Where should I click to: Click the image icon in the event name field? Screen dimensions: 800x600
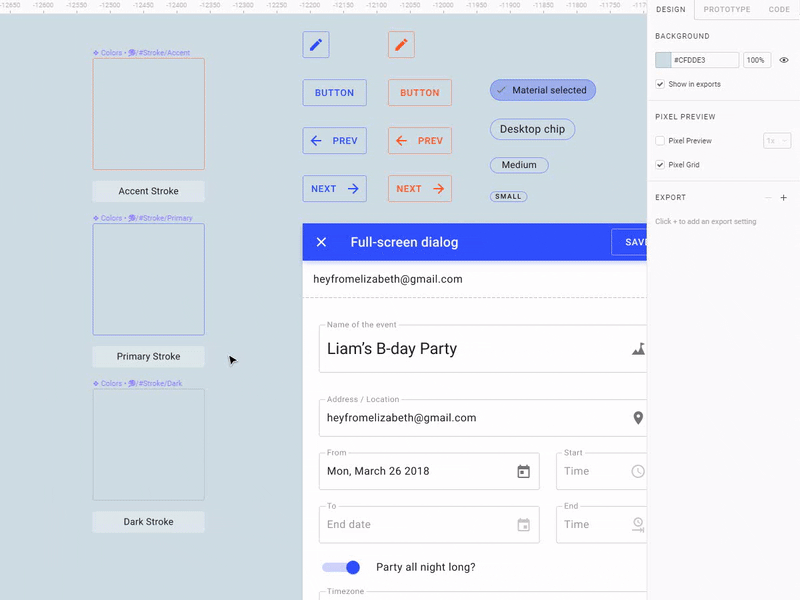pos(638,349)
